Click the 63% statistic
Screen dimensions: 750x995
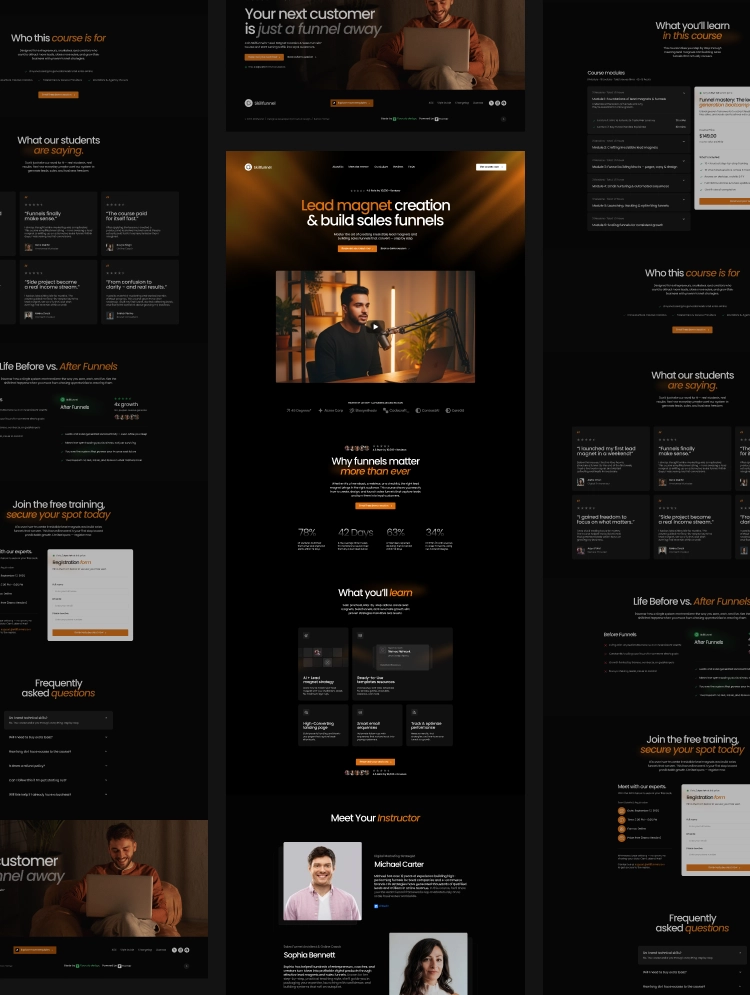click(x=395, y=532)
